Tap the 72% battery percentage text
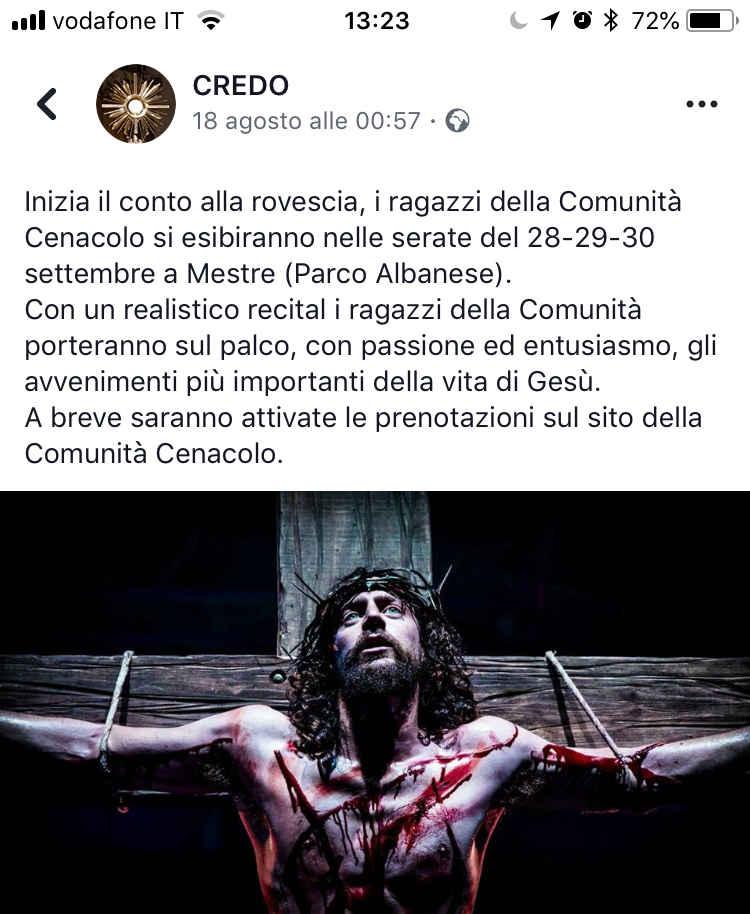This screenshot has height=914, width=750. pyautogui.click(x=656, y=21)
